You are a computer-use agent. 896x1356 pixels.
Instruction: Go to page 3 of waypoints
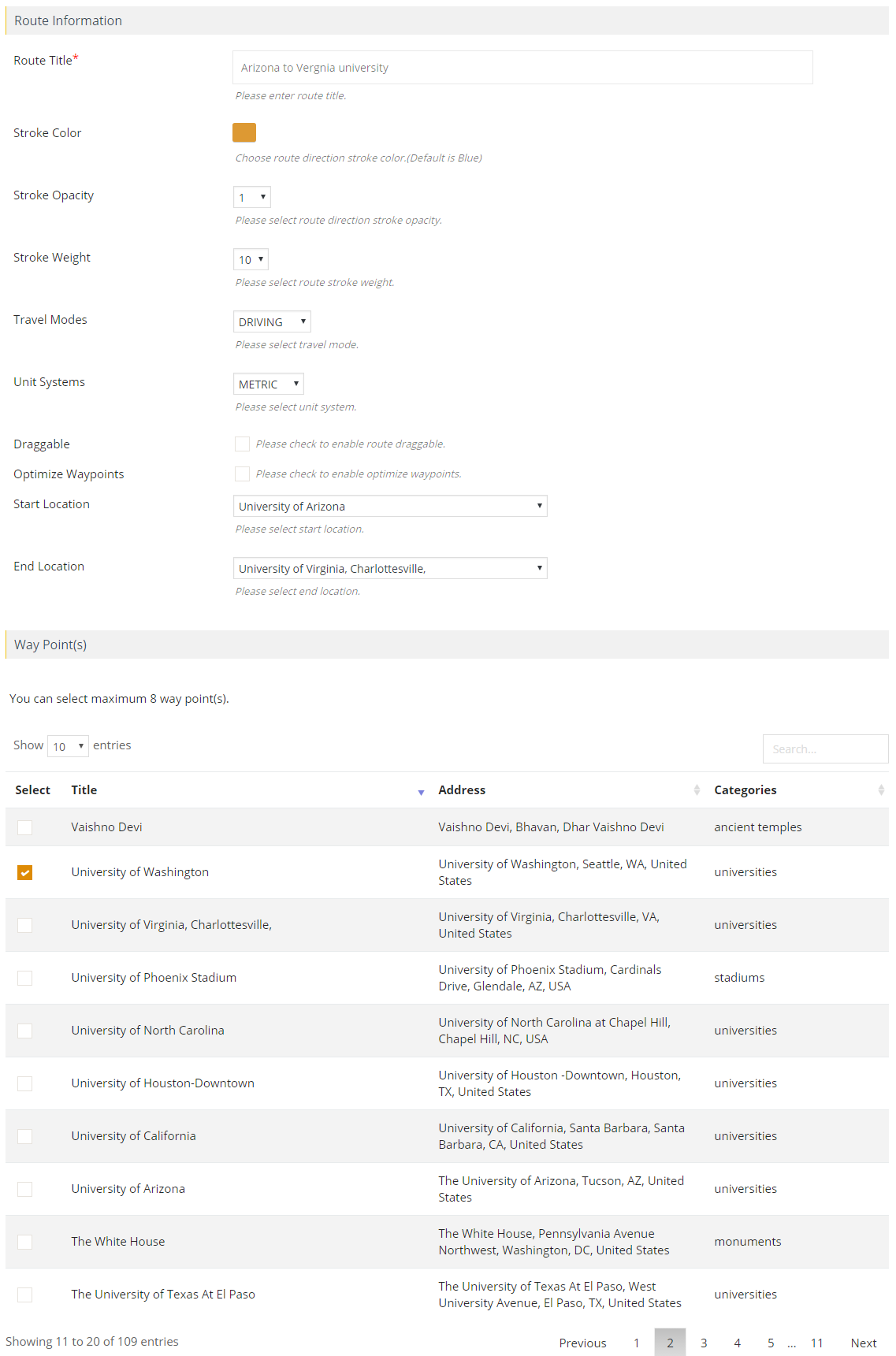point(704,1343)
